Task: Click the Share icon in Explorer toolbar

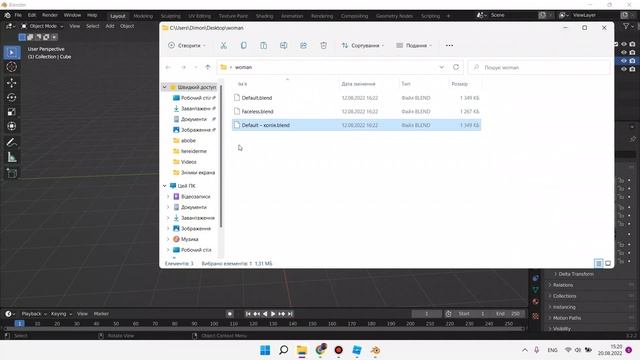Action: pyautogui.click(x=303, y=45)
